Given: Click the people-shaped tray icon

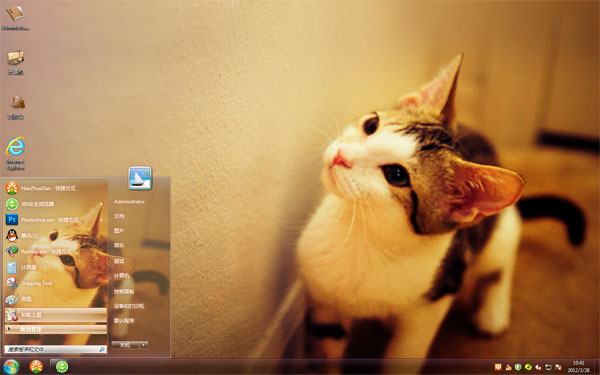Looking at the screenshot, I should (x=508, y=367).
